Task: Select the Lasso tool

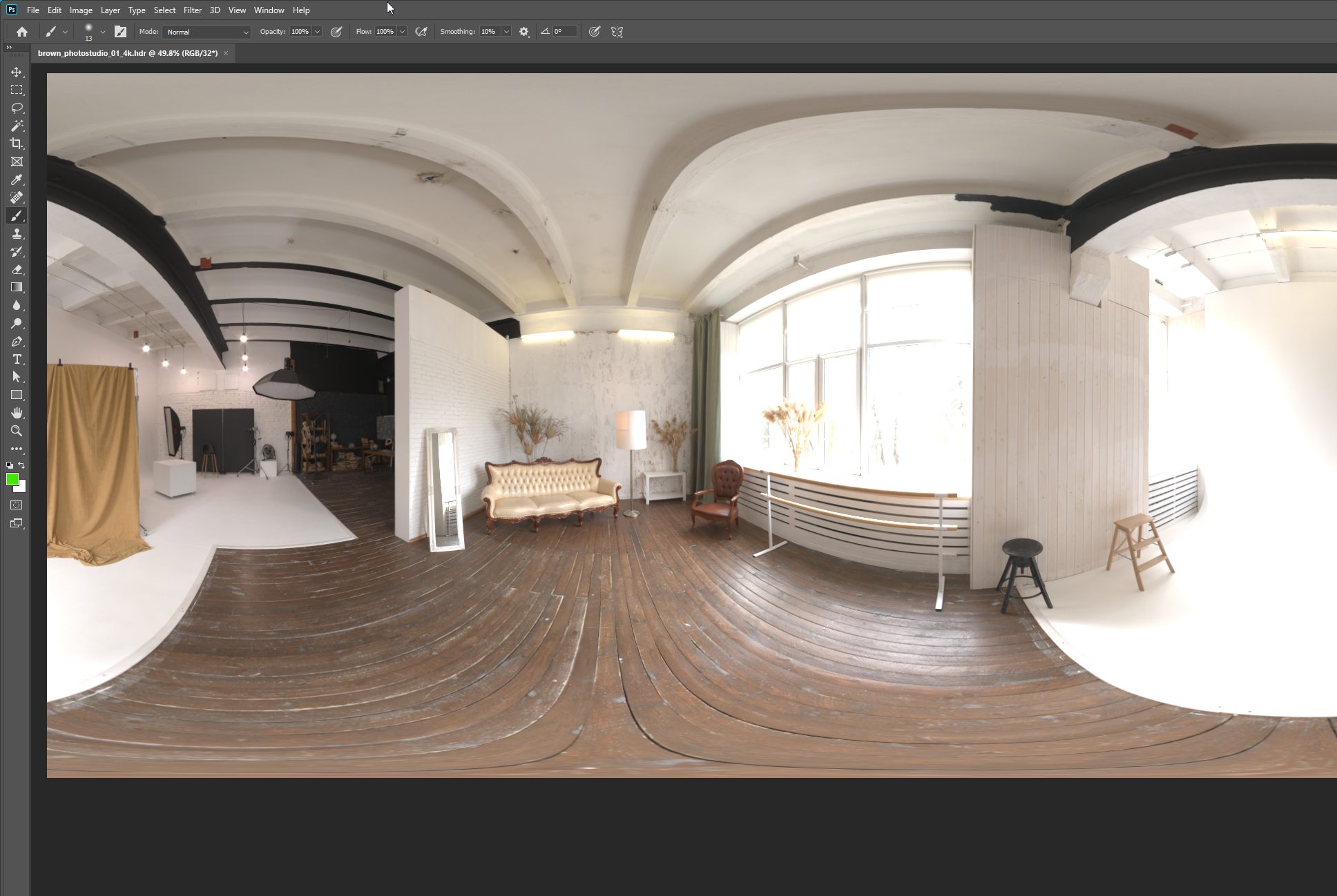Action: pos(17,108)
